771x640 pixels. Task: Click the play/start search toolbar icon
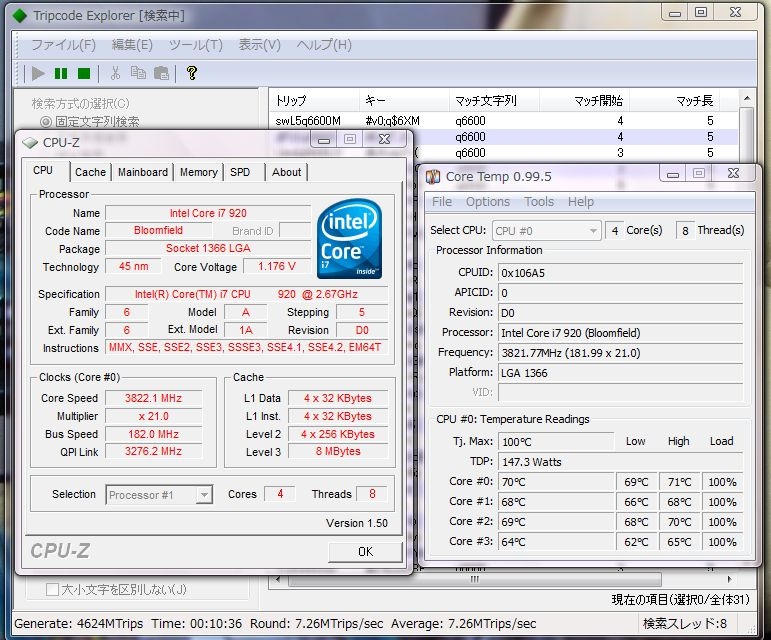[38, 73]
